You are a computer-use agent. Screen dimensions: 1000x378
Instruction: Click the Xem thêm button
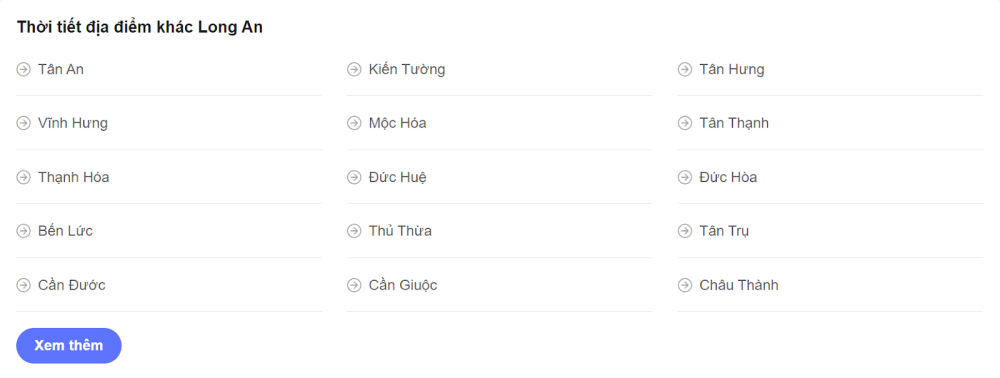pos(69,345)
